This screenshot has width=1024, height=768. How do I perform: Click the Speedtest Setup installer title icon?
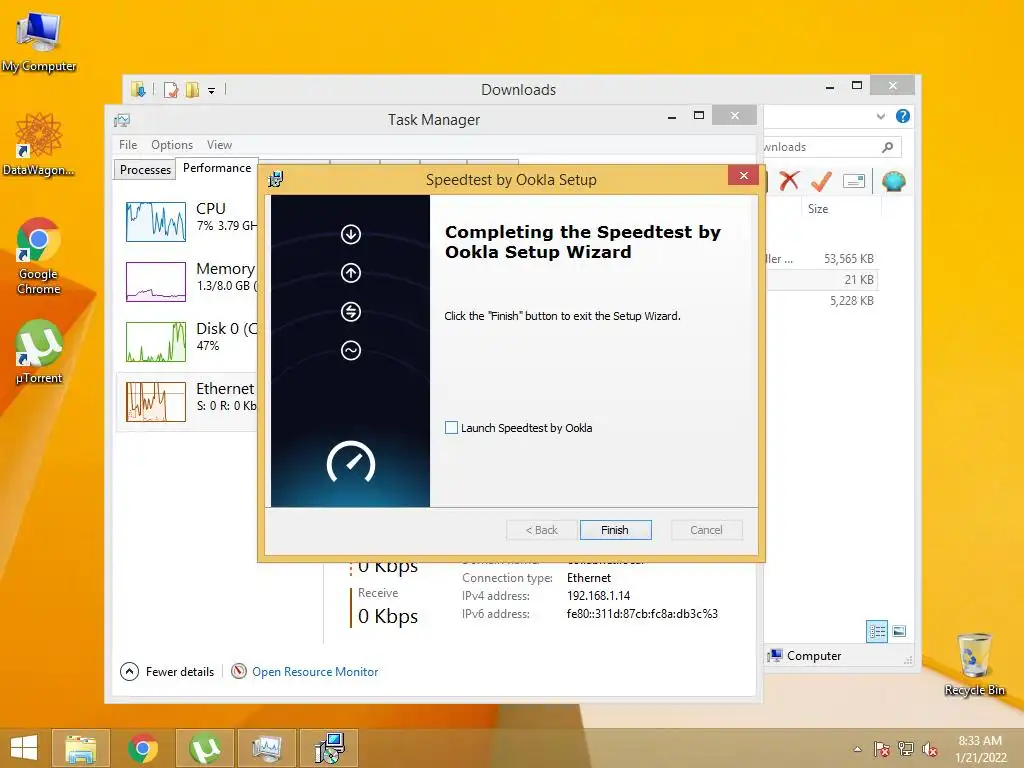pyautogui.click(x=276, y=179)
